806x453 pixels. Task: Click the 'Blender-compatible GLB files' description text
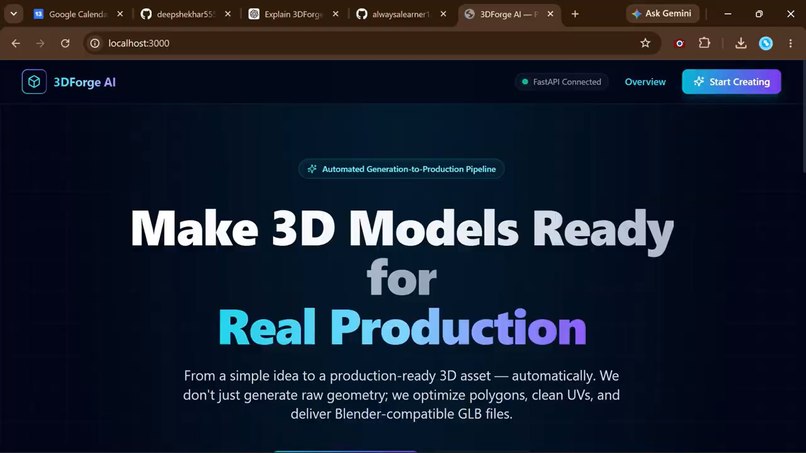(424, 414)
